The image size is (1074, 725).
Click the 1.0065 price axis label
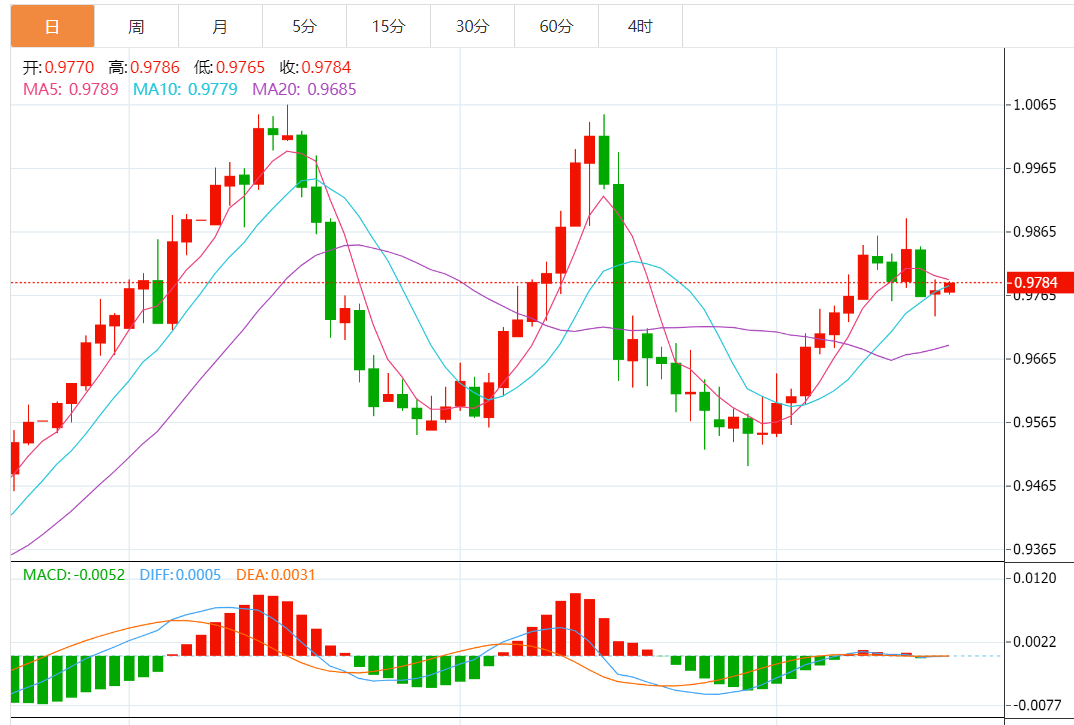pyautogui.click(x=1035, y=105)
